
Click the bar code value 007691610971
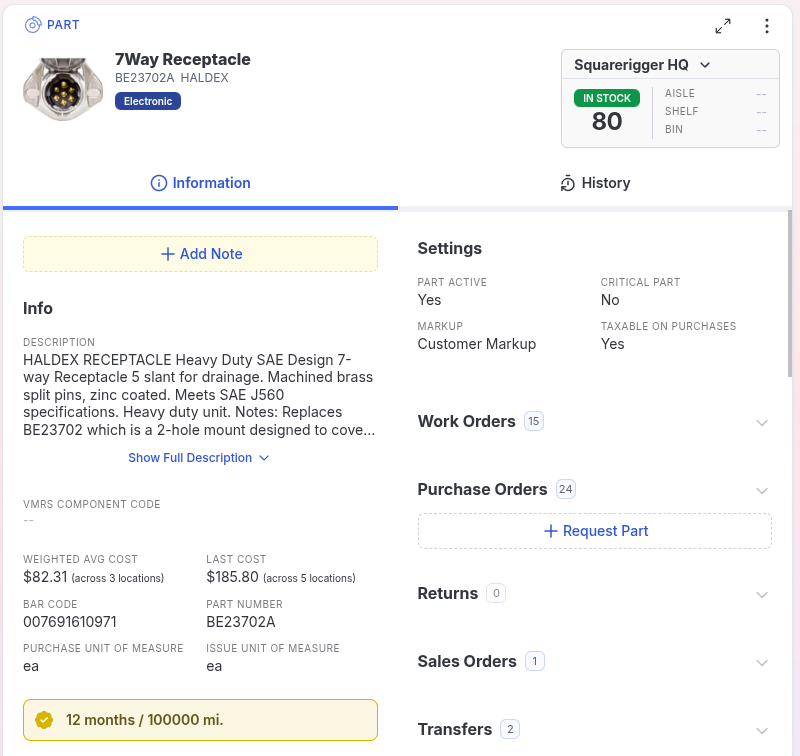pos(70,622)
